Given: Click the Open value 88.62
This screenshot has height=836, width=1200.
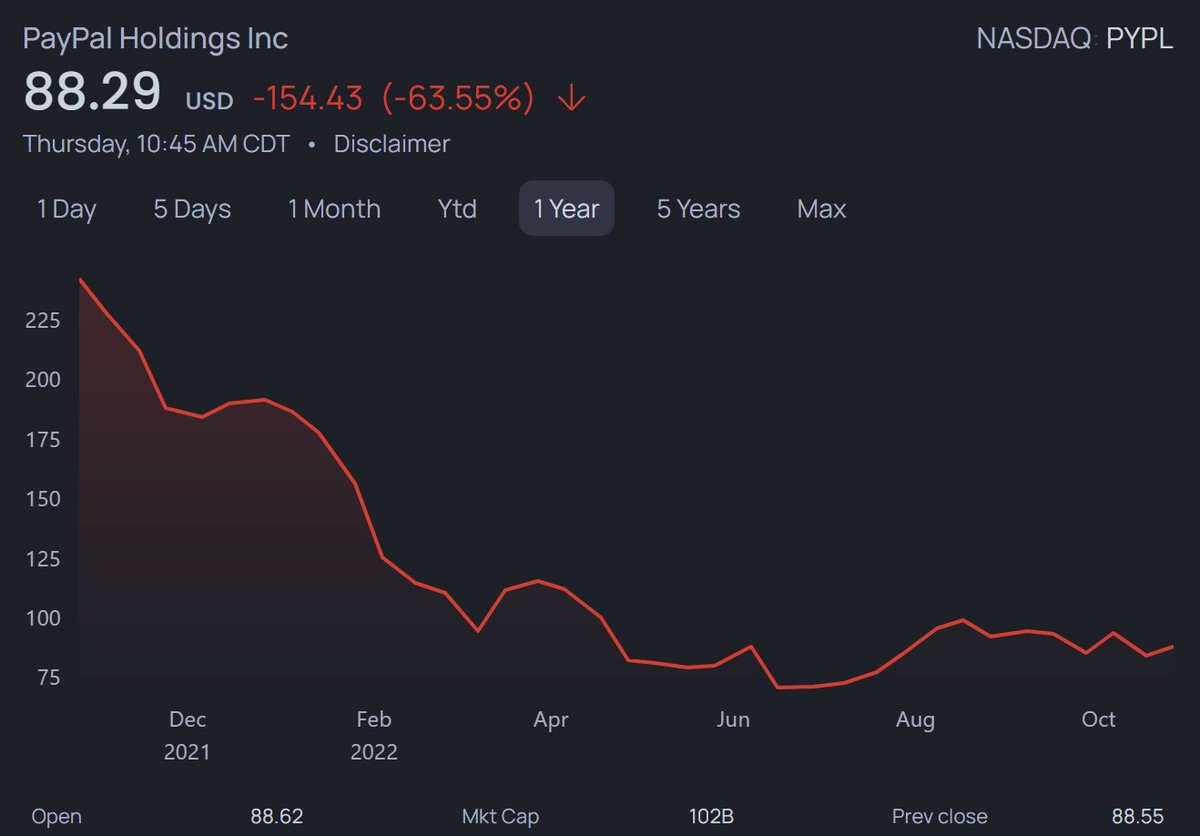Looking at the screenshot, I should 276,817.
